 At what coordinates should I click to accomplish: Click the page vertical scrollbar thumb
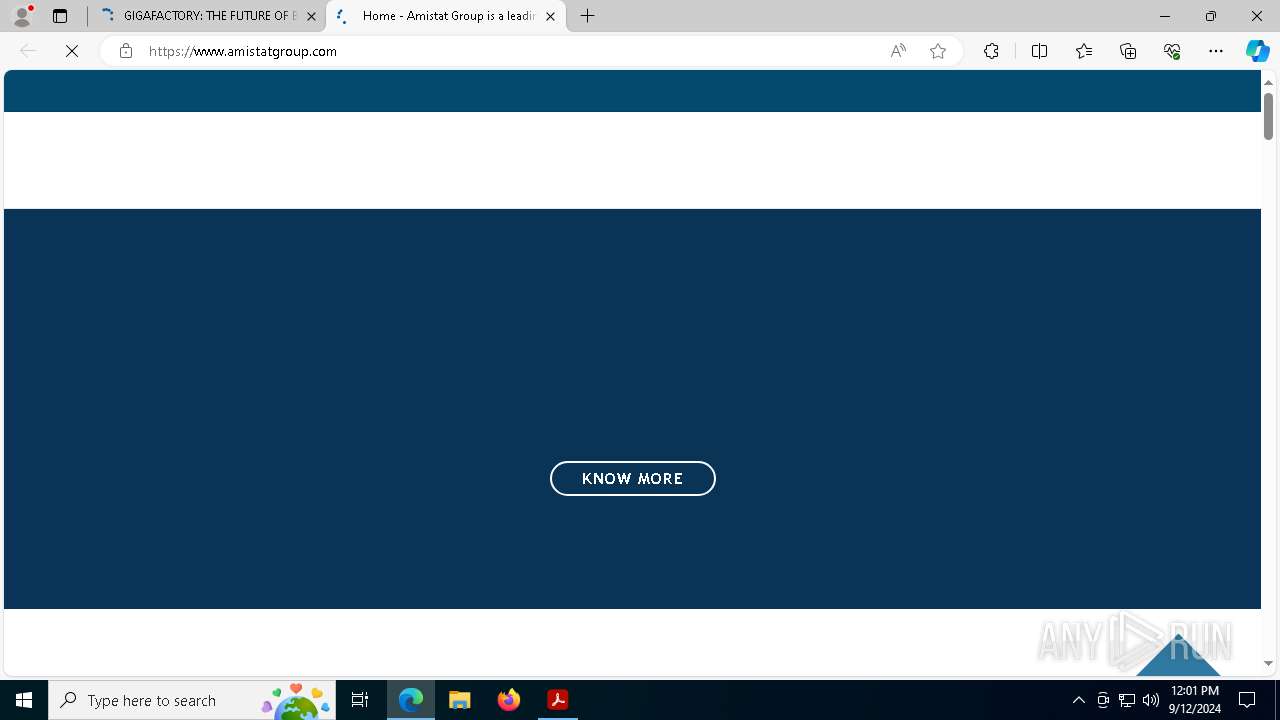pyautogui.click(x=1268, y=116)
